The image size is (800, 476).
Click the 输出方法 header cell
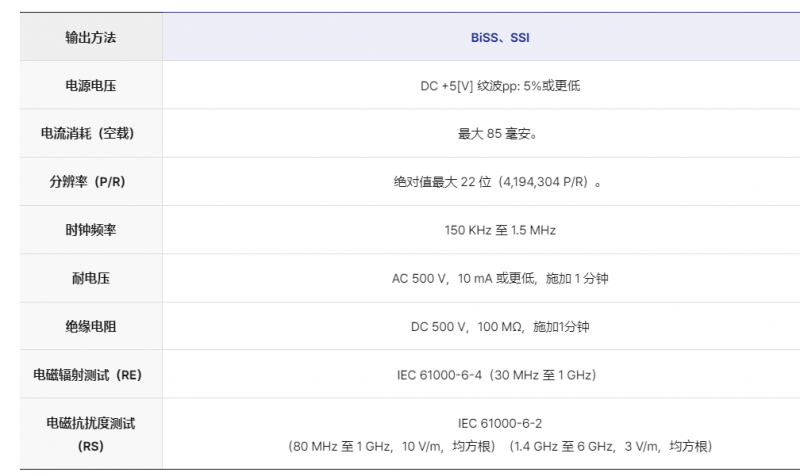click(90, 37)
